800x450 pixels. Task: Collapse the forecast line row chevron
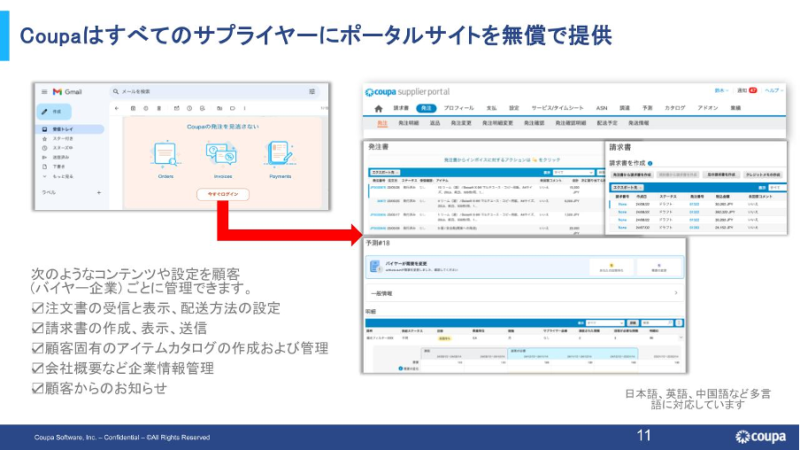(680, 338)
